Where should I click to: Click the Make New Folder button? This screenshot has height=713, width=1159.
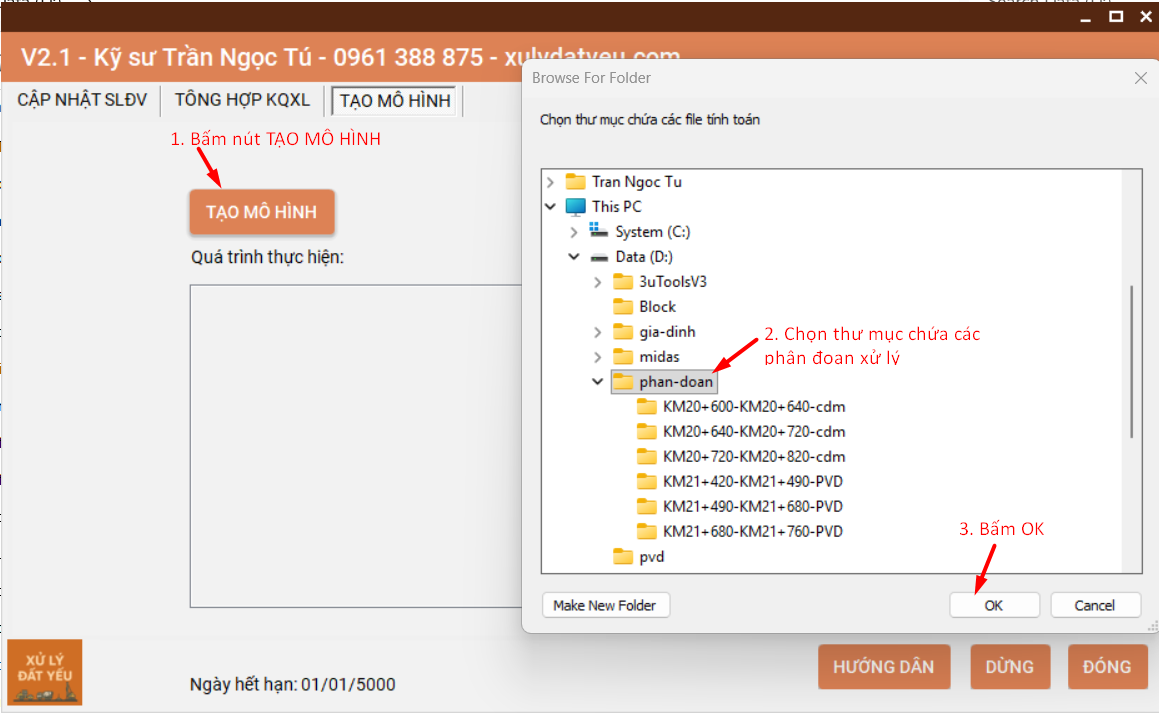click(x=605, y=605)
